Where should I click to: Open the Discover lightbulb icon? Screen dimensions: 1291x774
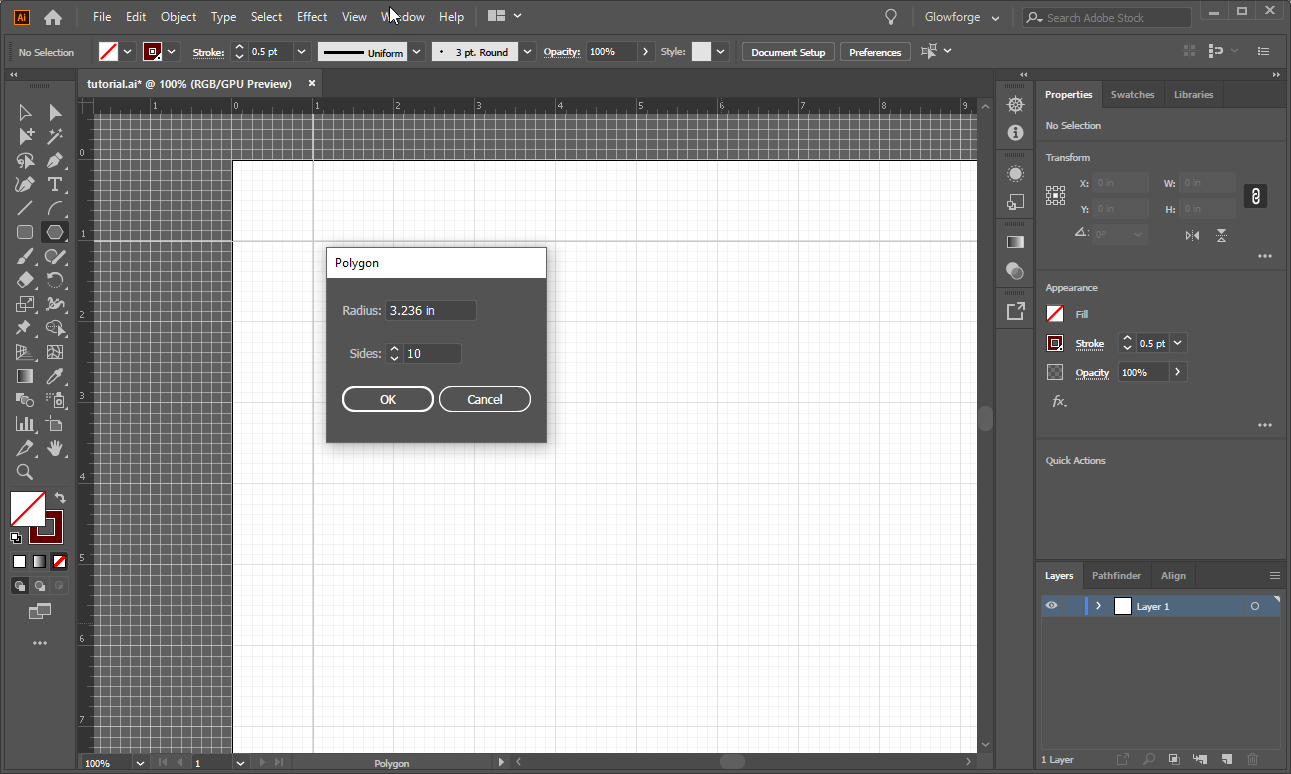coord(891,17)
